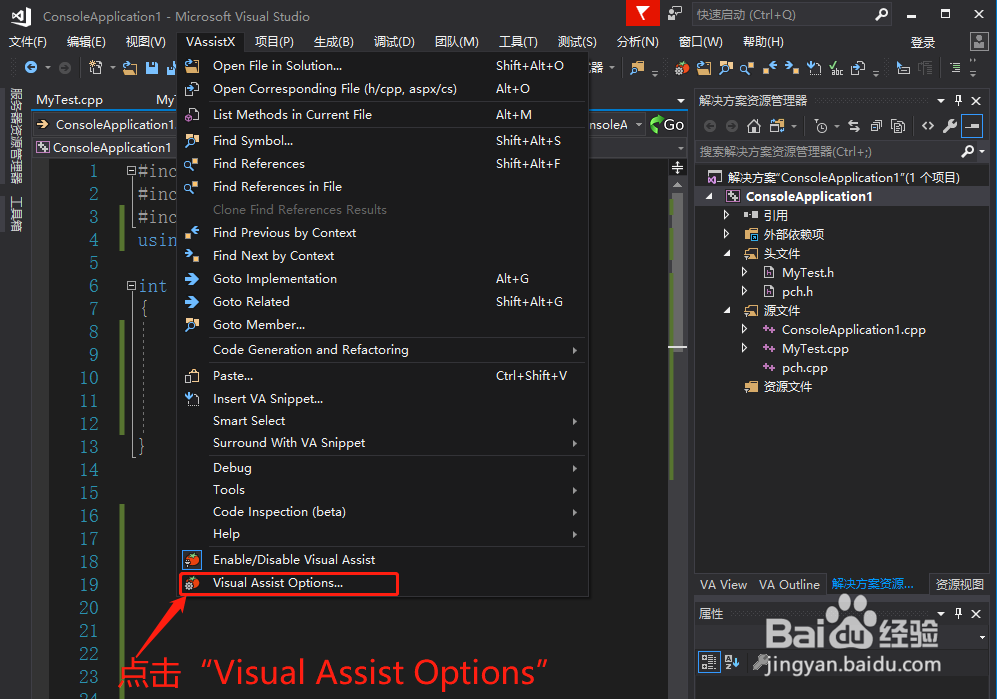Click the Show All Files icon in Solution Explorer
This screenshot has height=699, width=997.
pyautogui.click(x=898, y=126)
